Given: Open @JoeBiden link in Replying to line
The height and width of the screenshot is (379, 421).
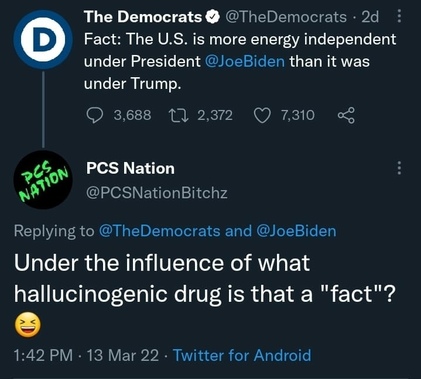Looking at the screenshot, I should pyautogui.click(x=296, y=231).
